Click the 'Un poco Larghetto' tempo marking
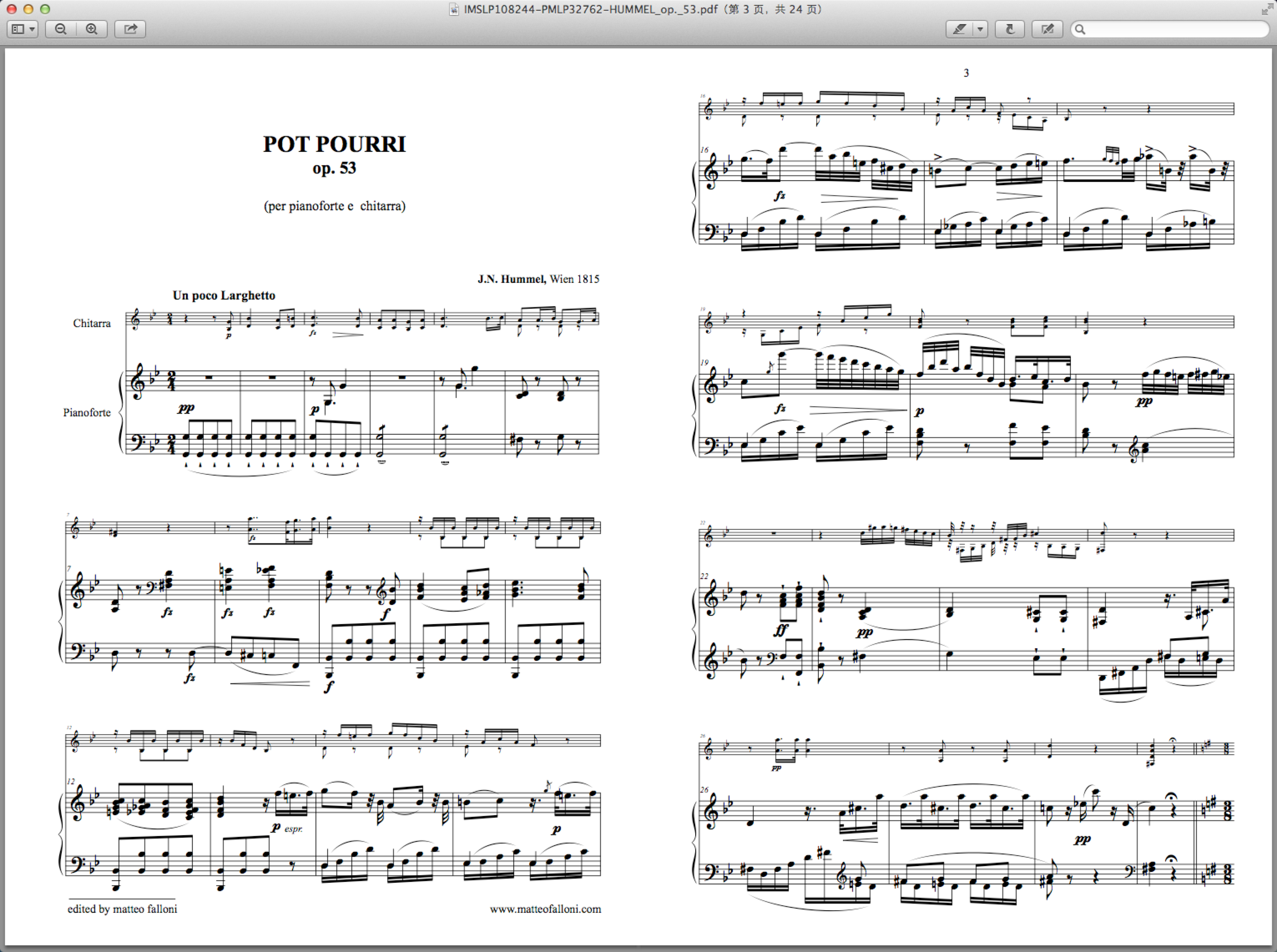 point(224,296)
